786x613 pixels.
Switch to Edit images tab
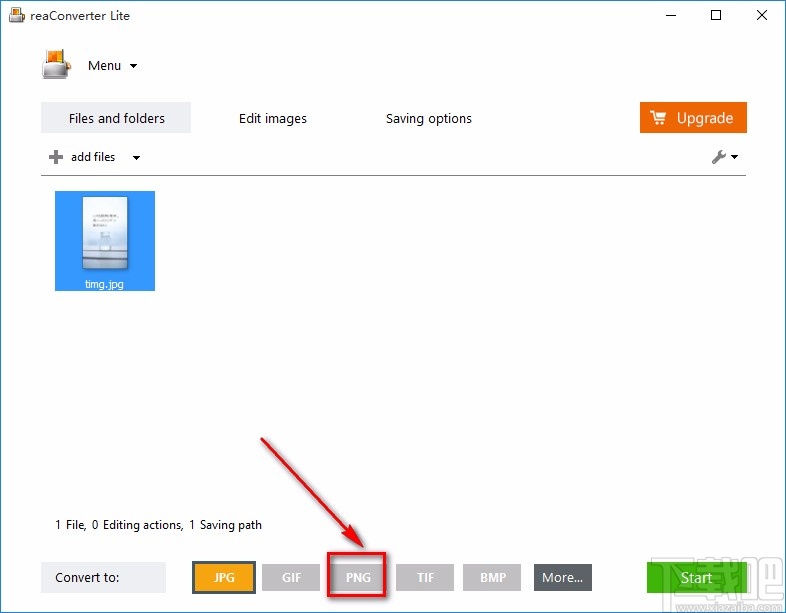coord(273,118)
